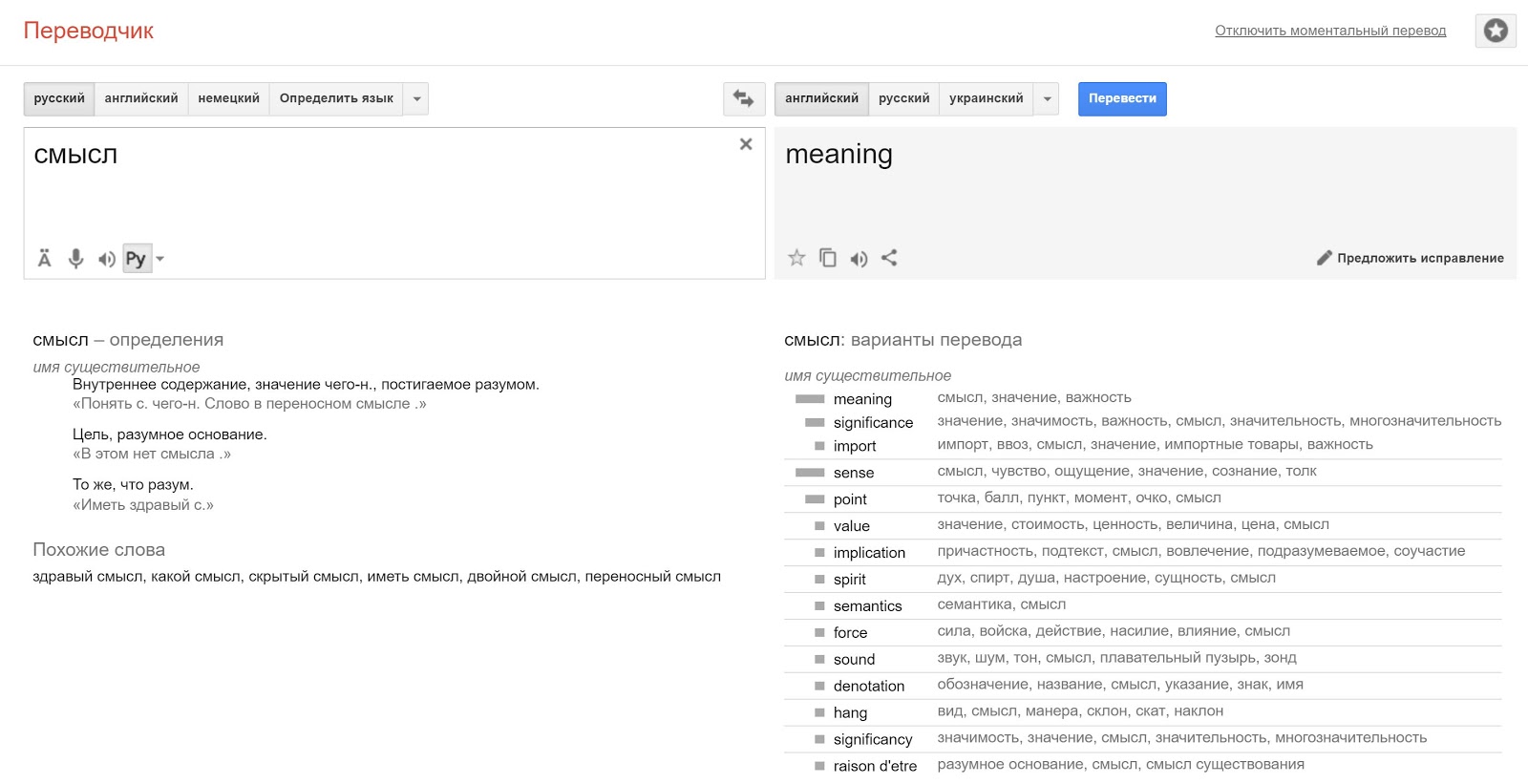Listen to the source text pronunciation
Viewport: 1528px width, 784px height.
[x=106, y=259]
